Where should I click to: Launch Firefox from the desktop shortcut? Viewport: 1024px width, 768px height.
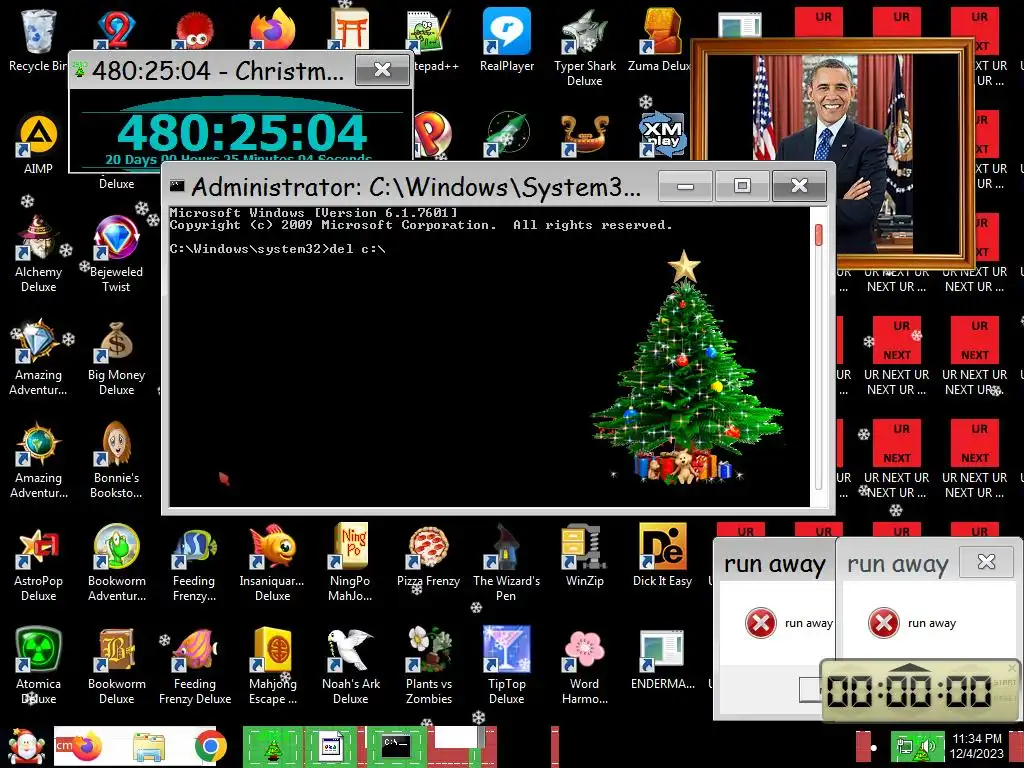tap(272, 29)
